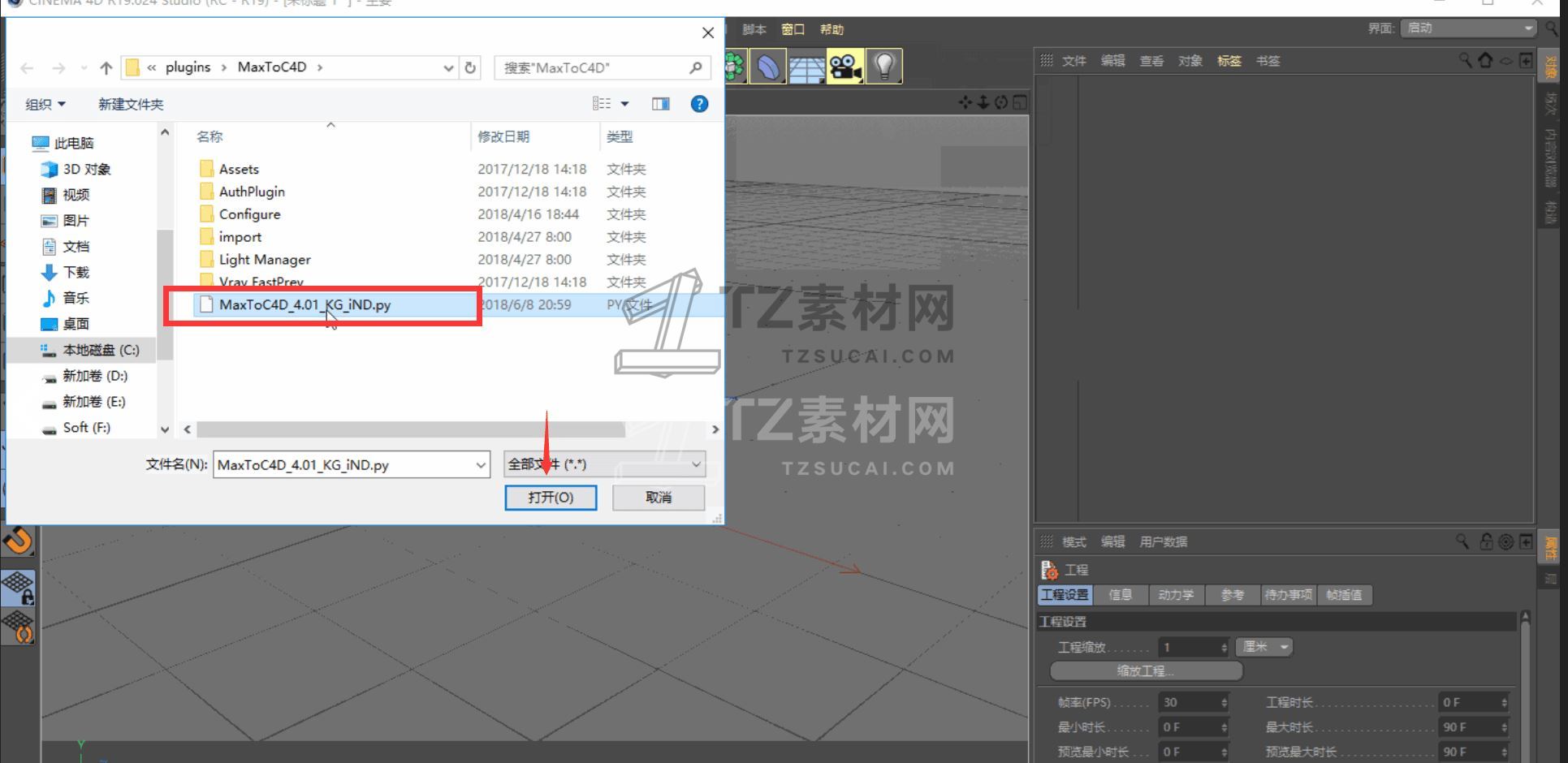The width and height of the screenshot is (1568, 763).
Task: Open the 组织 organize dropdown
Action: pyautogui.click(x=45, y=104)
